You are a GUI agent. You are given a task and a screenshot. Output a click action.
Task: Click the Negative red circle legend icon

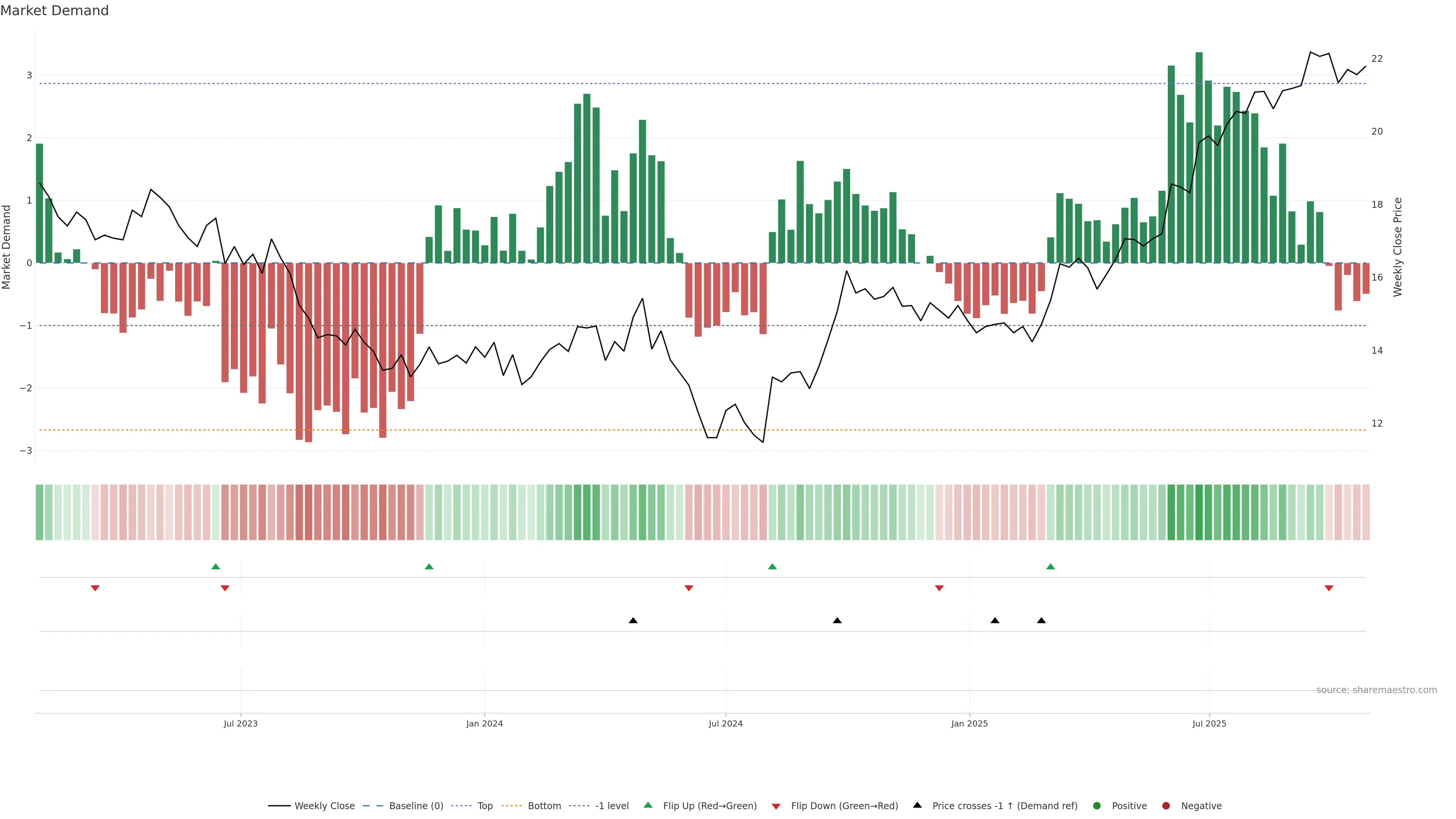[x=1166, y=806]
